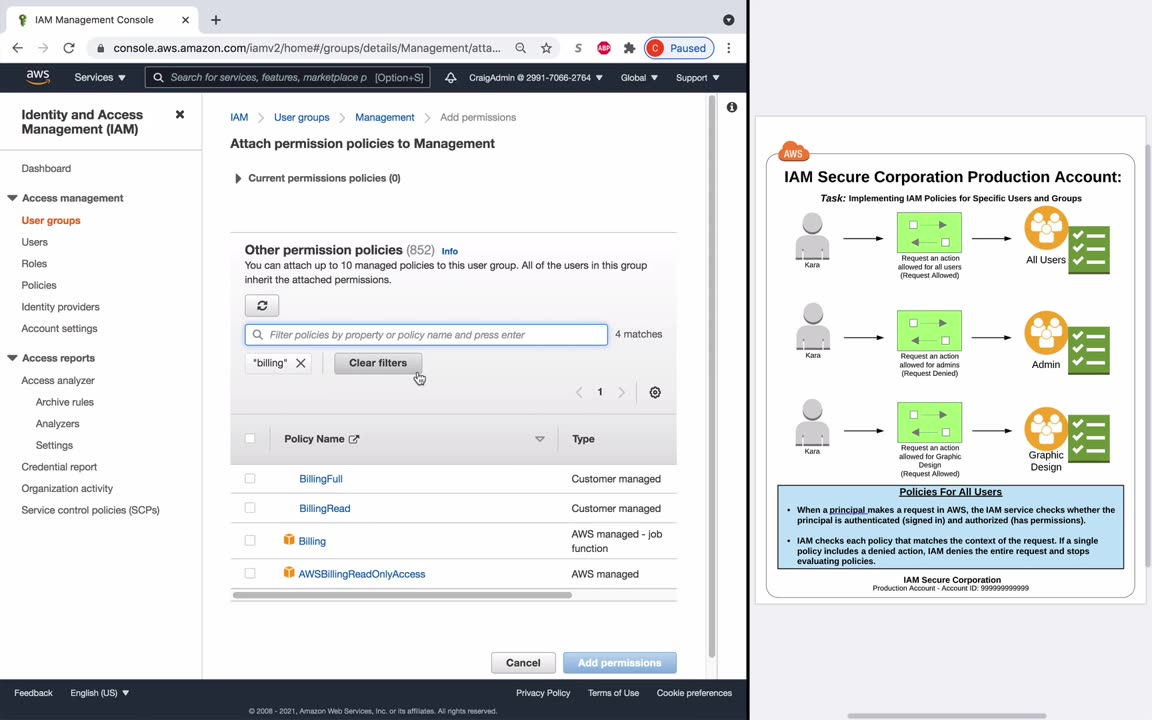Click the ABP adblock extension icon

coord(604,48)
